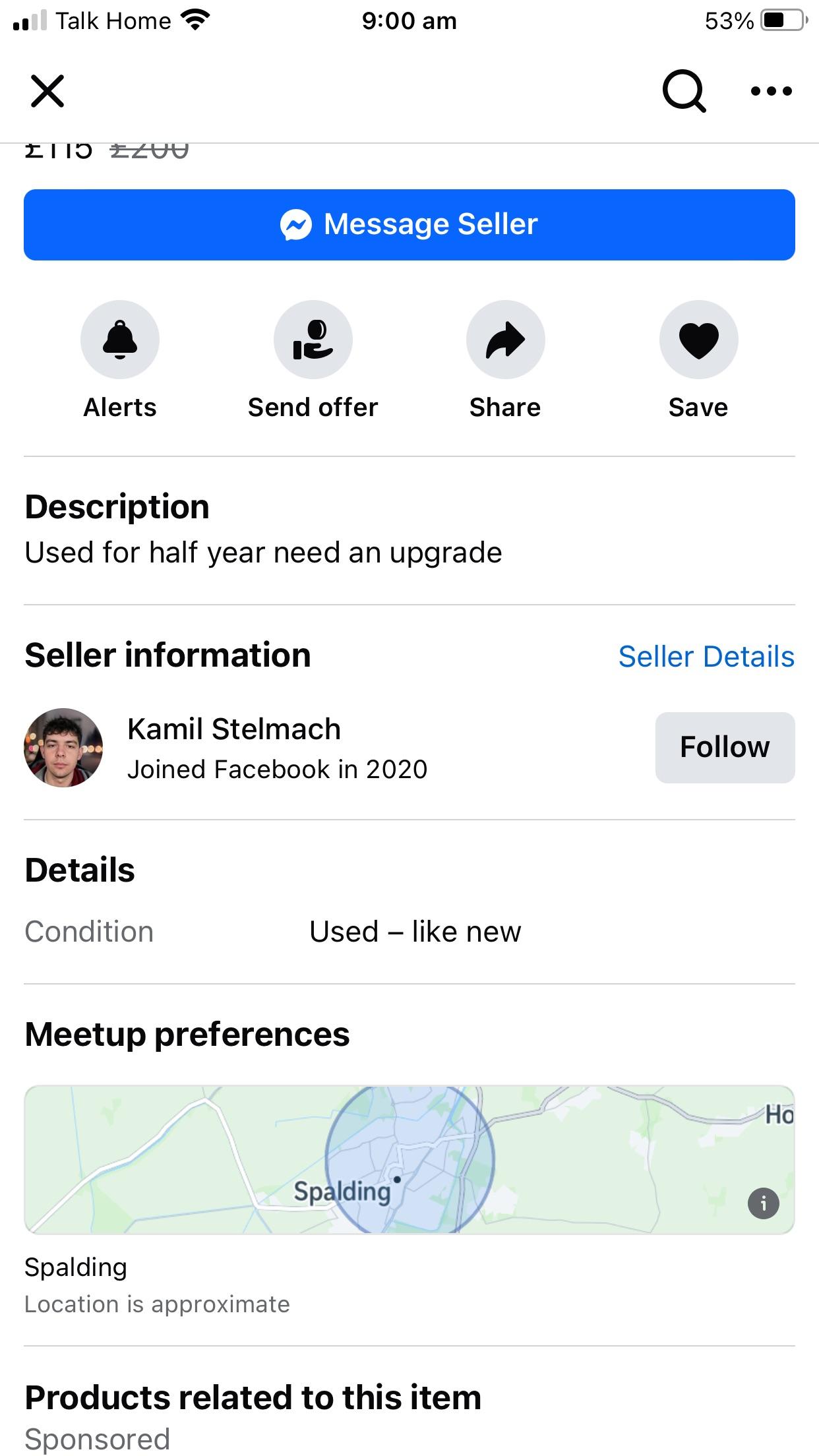Open the three-dot more options menu
Screen dimensions: 819x1456
pos(771,91)
